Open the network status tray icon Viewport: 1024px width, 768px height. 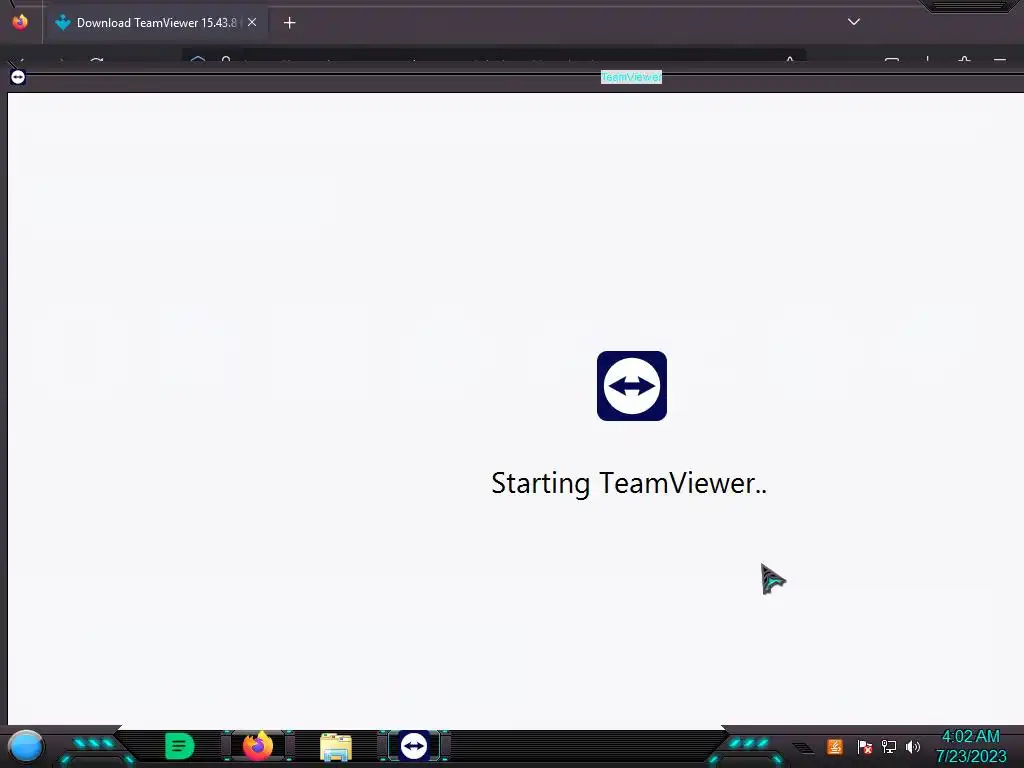[889, 746]
